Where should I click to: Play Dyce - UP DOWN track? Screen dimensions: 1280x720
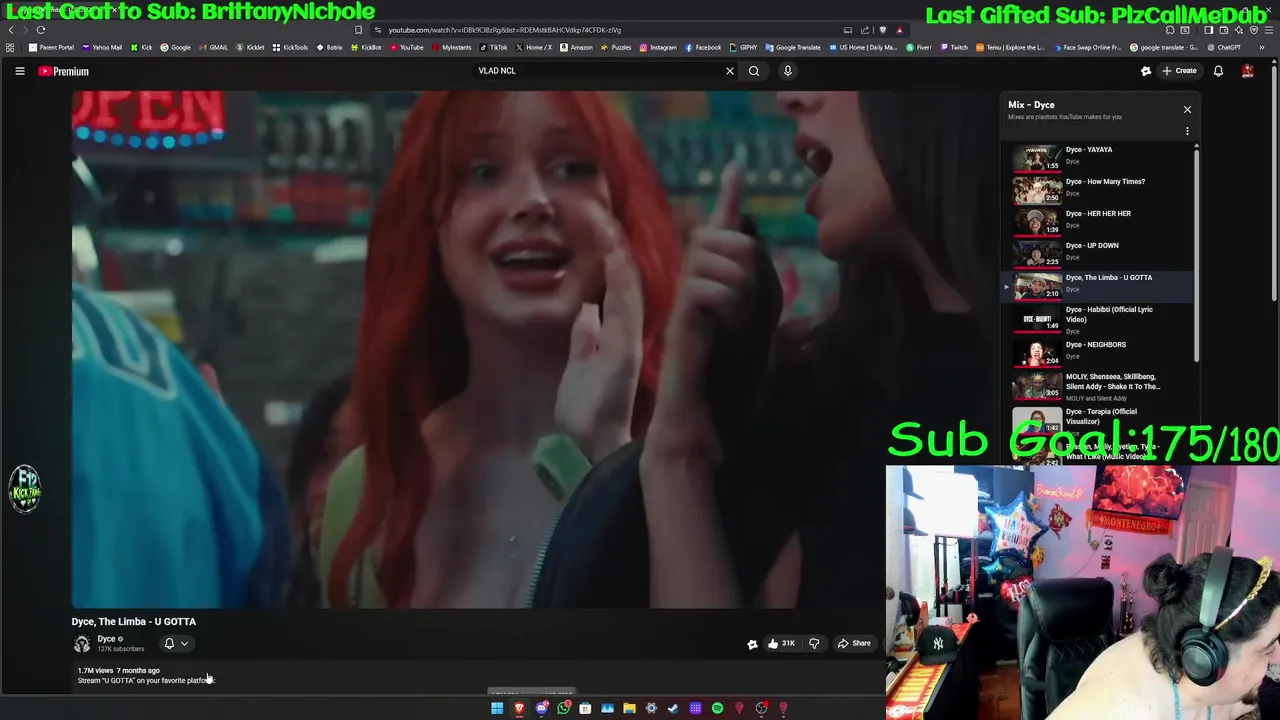tap(1098, 253)
